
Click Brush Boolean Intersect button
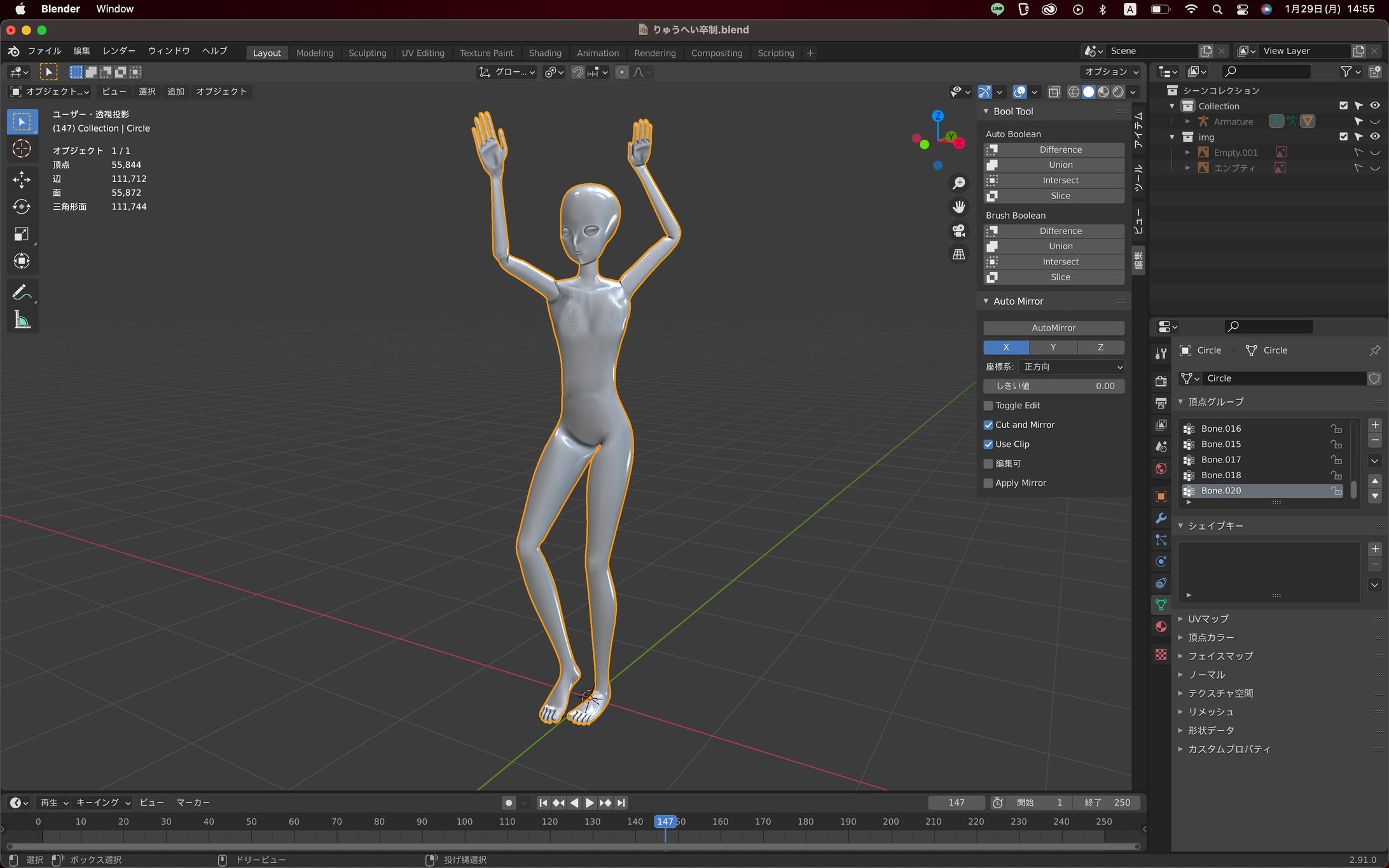pyautogui.click(x=1054, y=262)
